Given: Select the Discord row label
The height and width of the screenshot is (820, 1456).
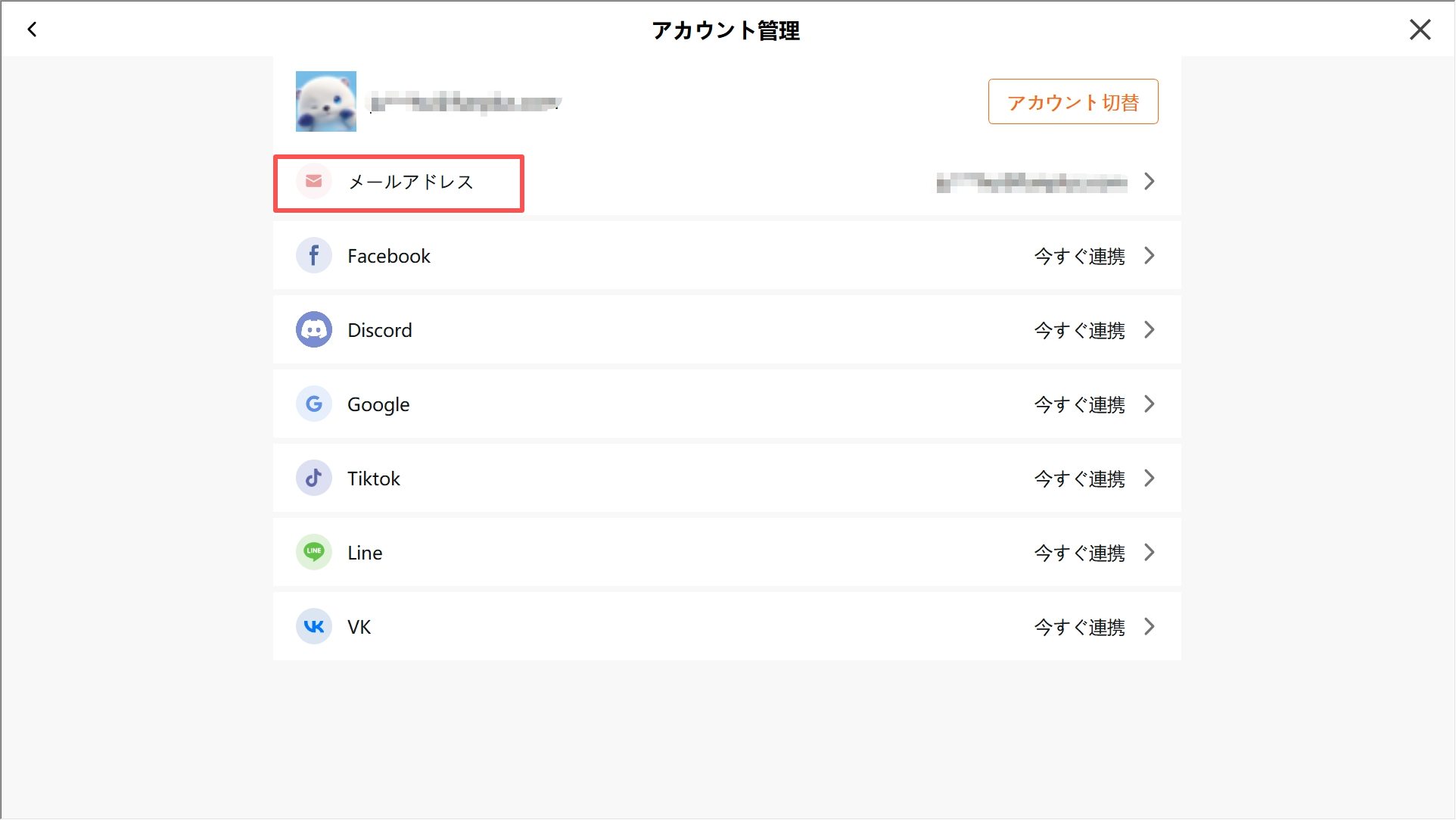Looking at the screenshot, I should pos(380,330).
